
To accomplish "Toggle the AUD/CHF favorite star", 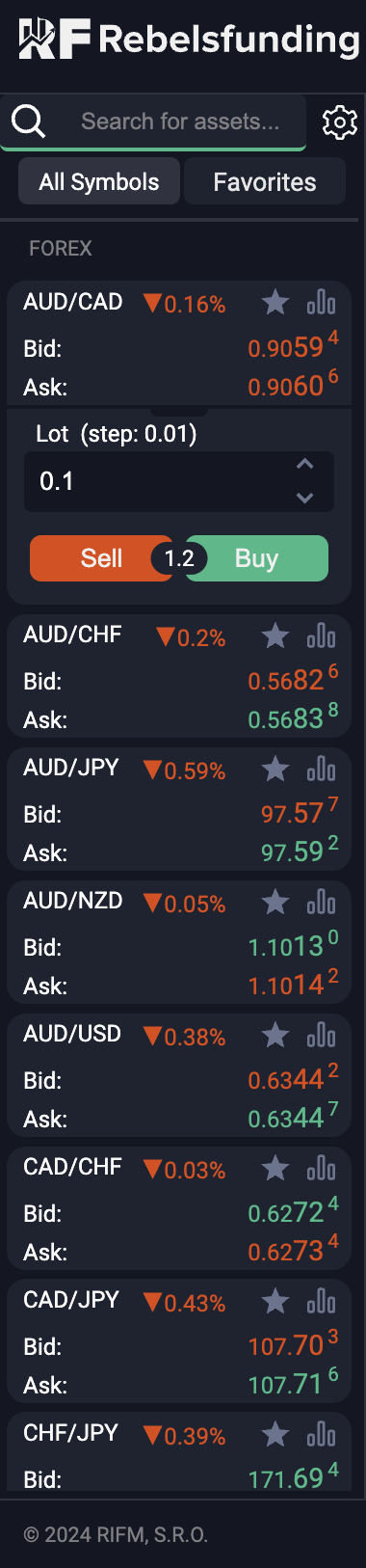I will pyautogui.click(x=275, y=635).
